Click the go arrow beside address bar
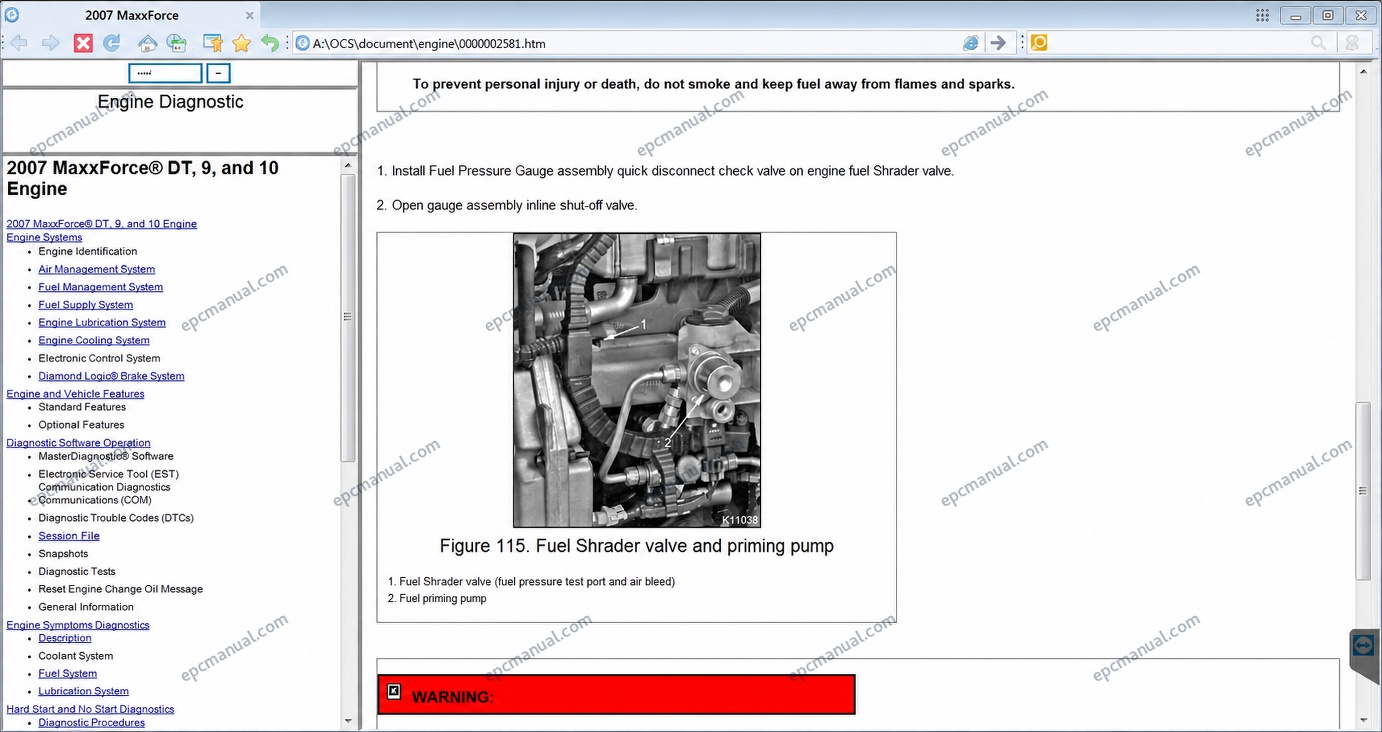Screen dimensions: 1382x732 click(x=998, y=43)
